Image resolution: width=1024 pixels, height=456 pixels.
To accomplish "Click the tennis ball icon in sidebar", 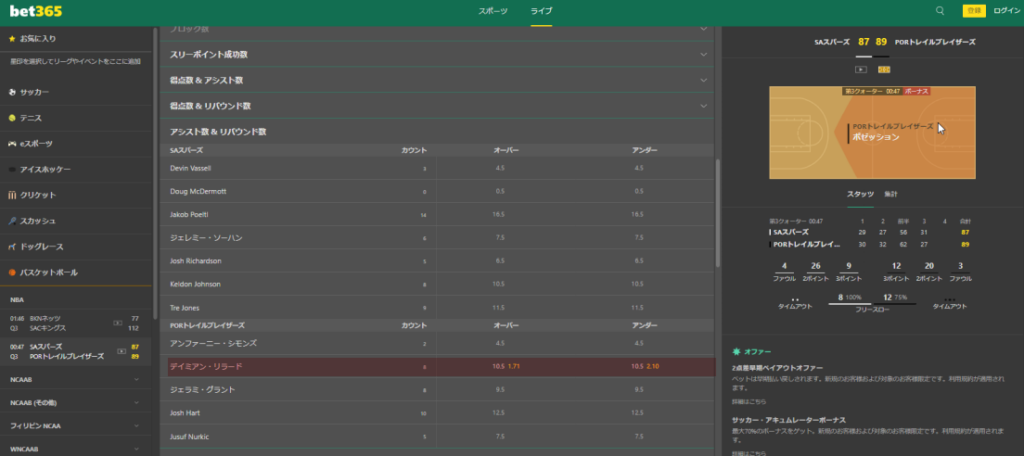I will click(x=12, y=117).
